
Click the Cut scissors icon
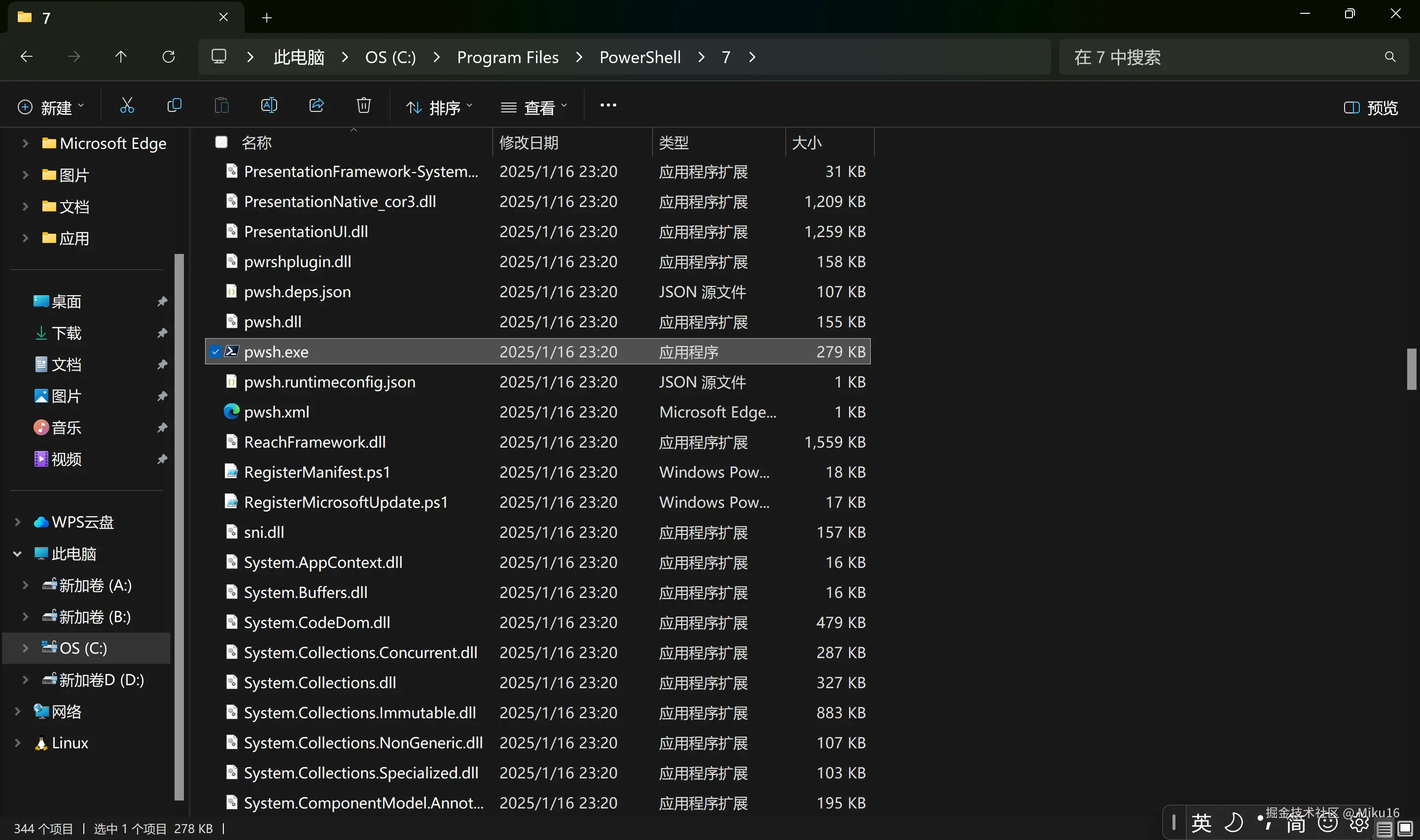[x=127, y=106]
